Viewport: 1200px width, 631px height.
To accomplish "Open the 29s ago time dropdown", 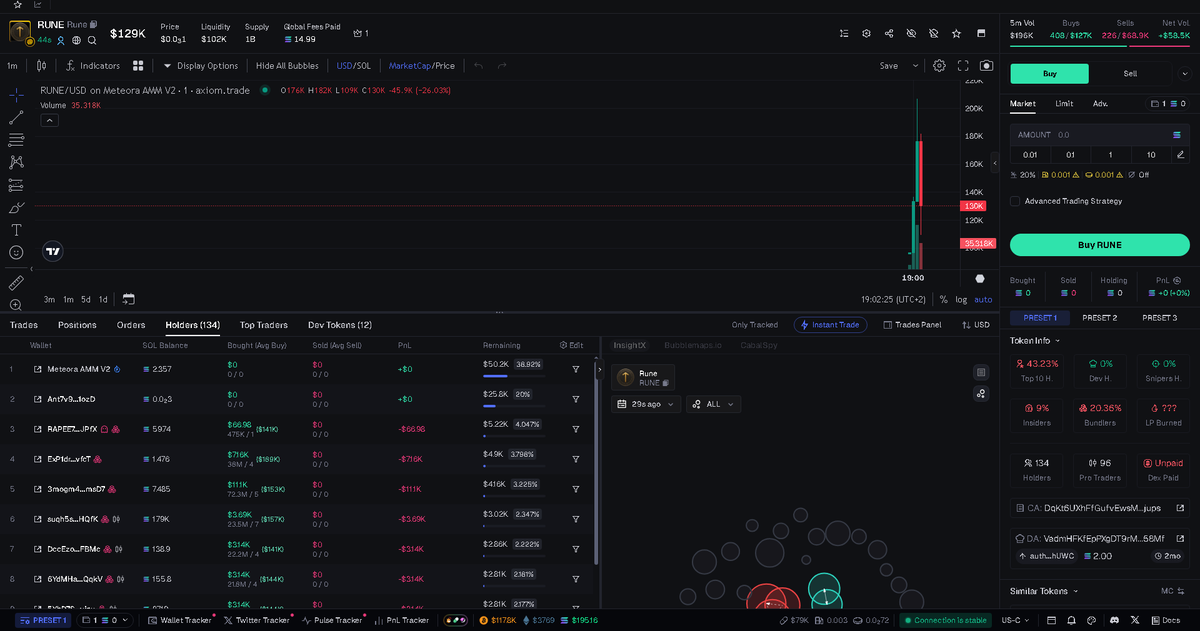I will click(x=646, y=404).
